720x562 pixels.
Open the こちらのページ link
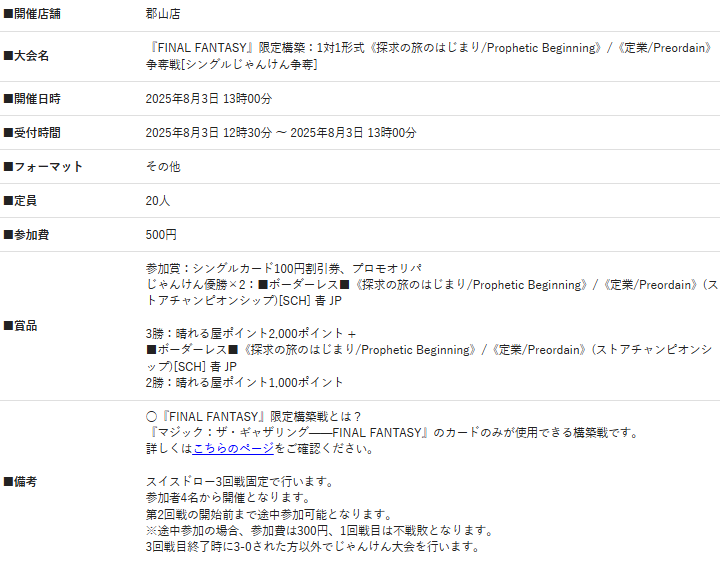[233, 449]
